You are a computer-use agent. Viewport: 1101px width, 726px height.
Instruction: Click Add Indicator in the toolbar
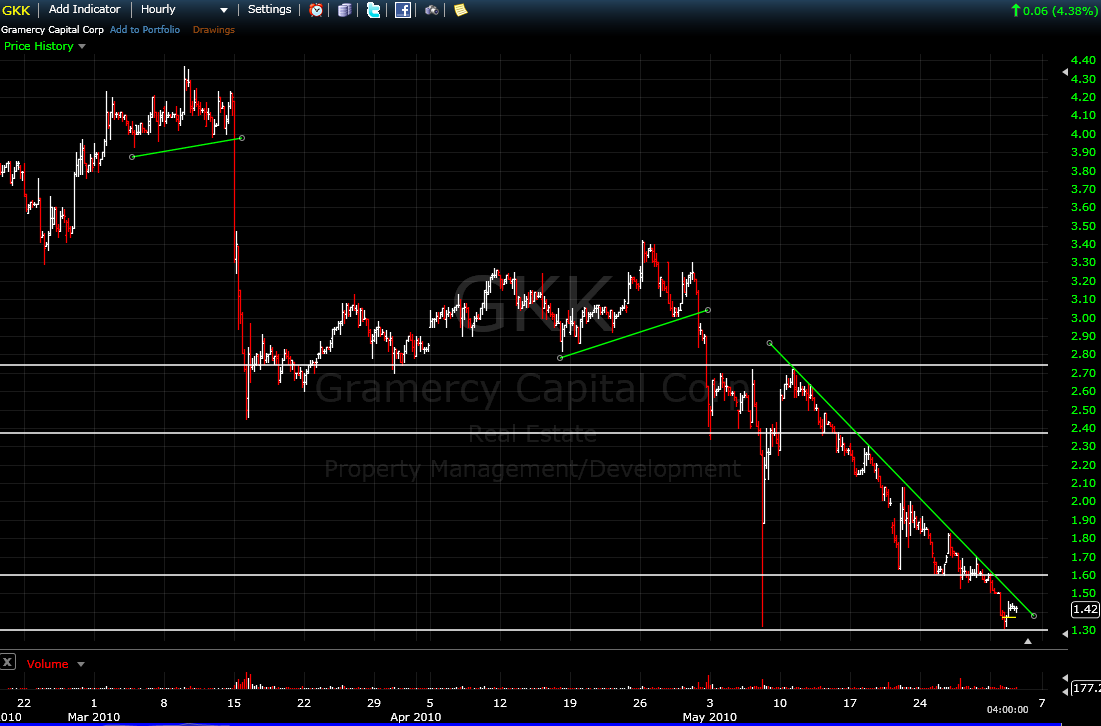pos(84,10)
